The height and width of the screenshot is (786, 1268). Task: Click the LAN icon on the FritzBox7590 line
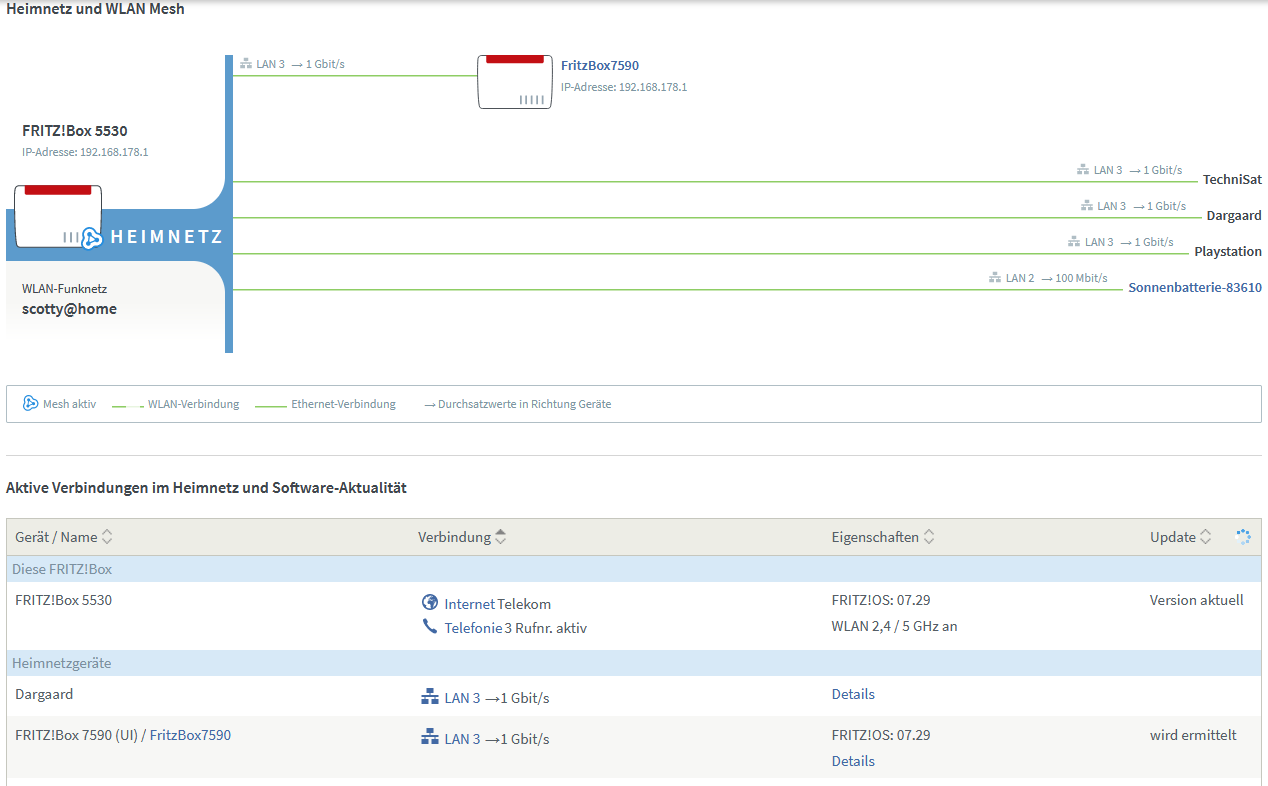(x=245, y=64)
